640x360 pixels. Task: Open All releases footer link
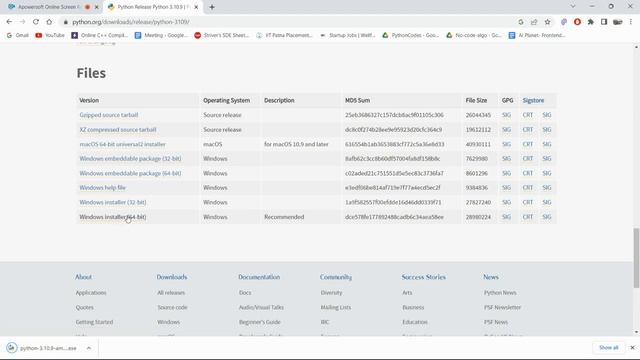[171, 293]
